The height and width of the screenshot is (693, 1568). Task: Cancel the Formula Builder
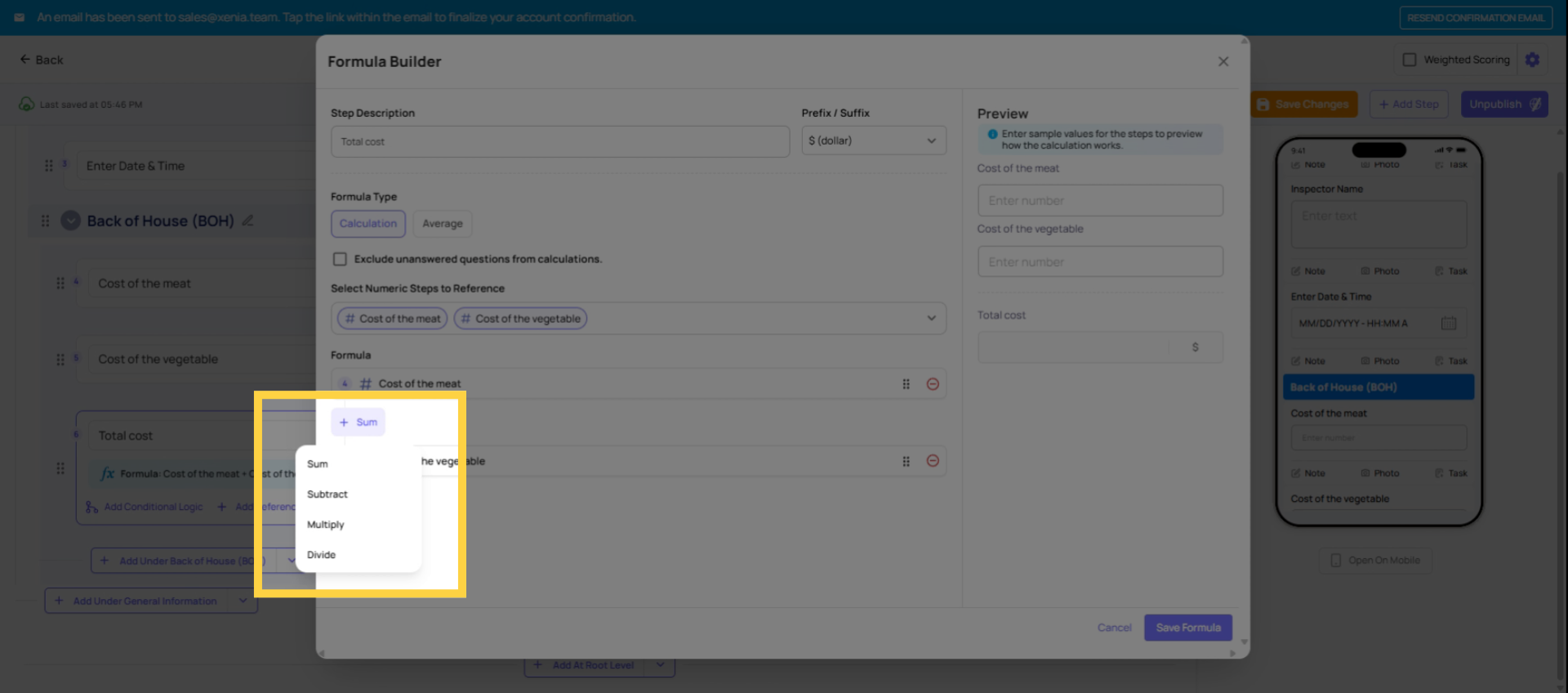tap(1114, 628)
